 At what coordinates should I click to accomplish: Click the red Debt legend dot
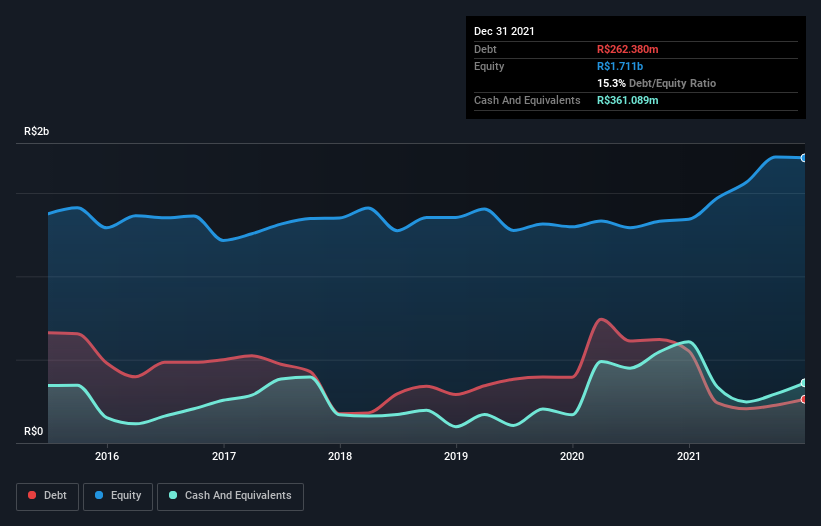coord(32,495)
